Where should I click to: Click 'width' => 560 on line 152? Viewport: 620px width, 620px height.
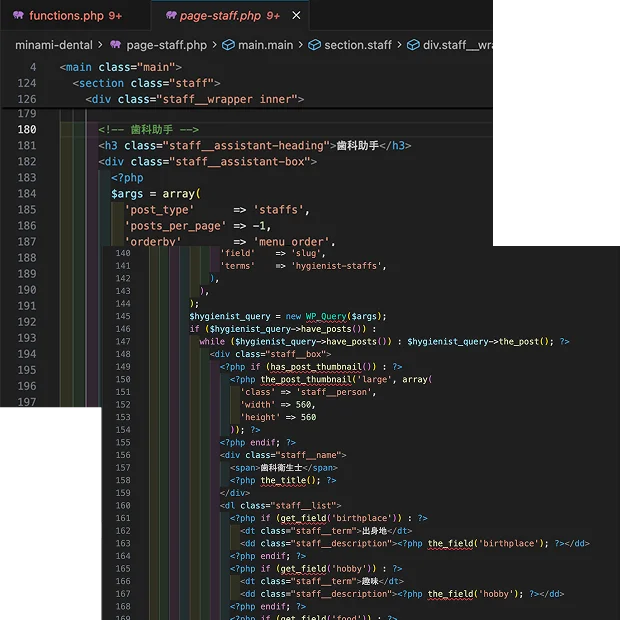(x=278, y=405)
